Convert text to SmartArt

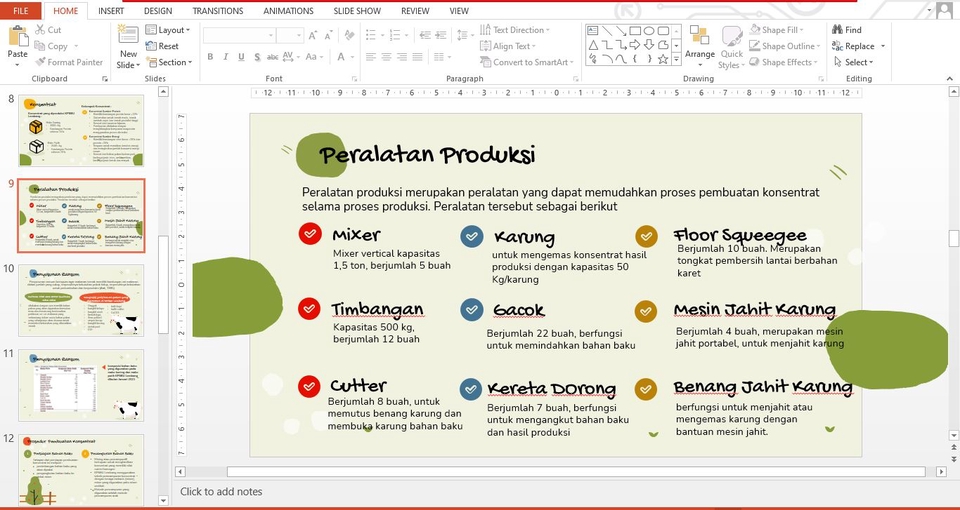click(x=527, y=62)
